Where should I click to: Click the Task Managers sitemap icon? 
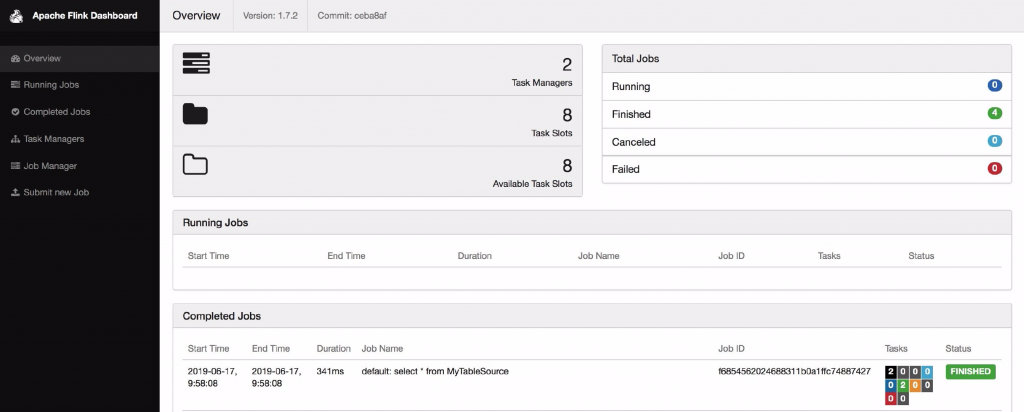(x=16, y=139)
